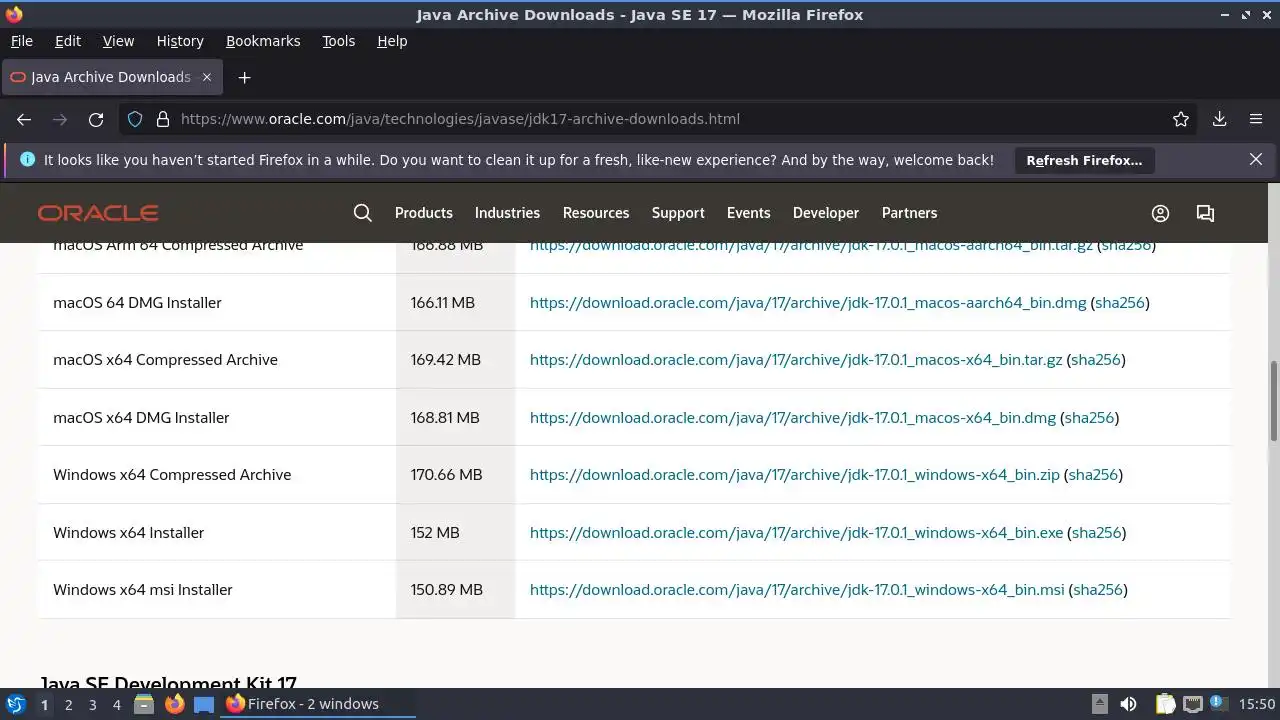Expand the Events navigation menu

(749, 213)
